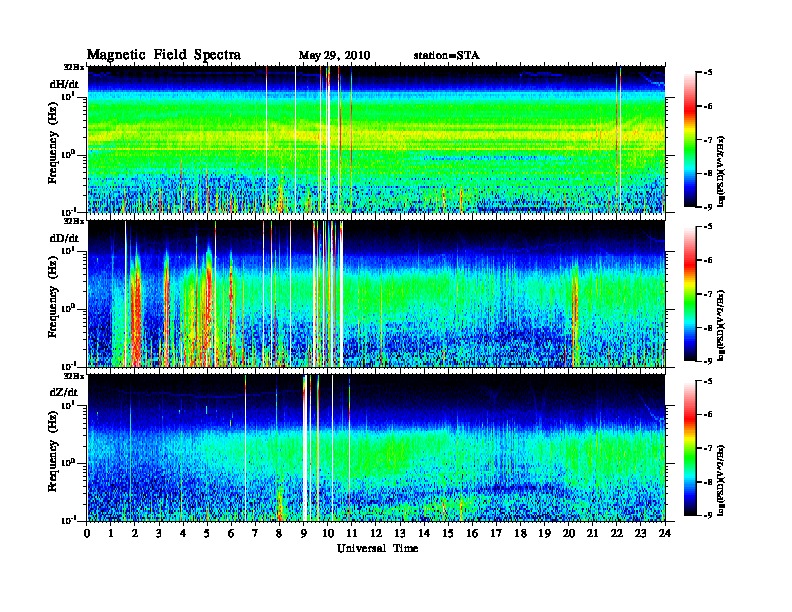Image resolution: width=792 pixels, height=612 pixels.
Task: Click the "-7" tick on dD/dt colorbar
Action: click(x=708, y=294)
